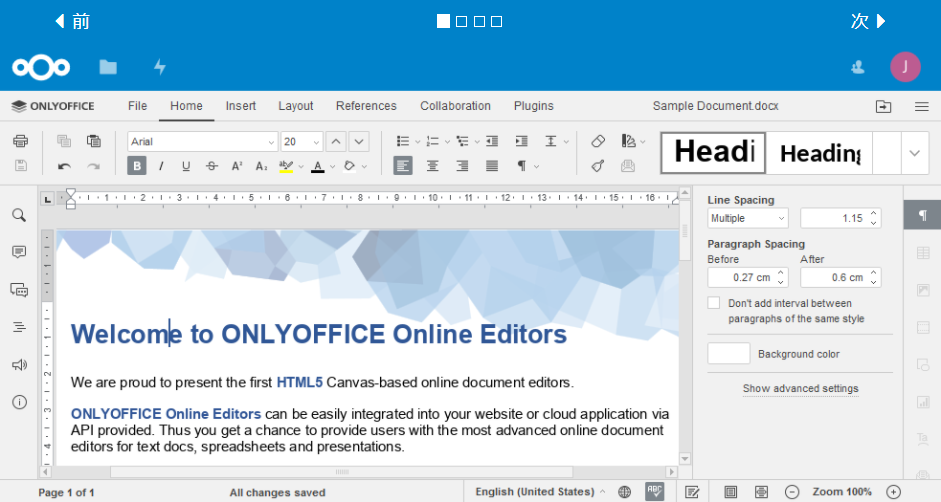Click fit to page icon
The width and height of the screenshot is (941, 502).
[x=730, y=492]
